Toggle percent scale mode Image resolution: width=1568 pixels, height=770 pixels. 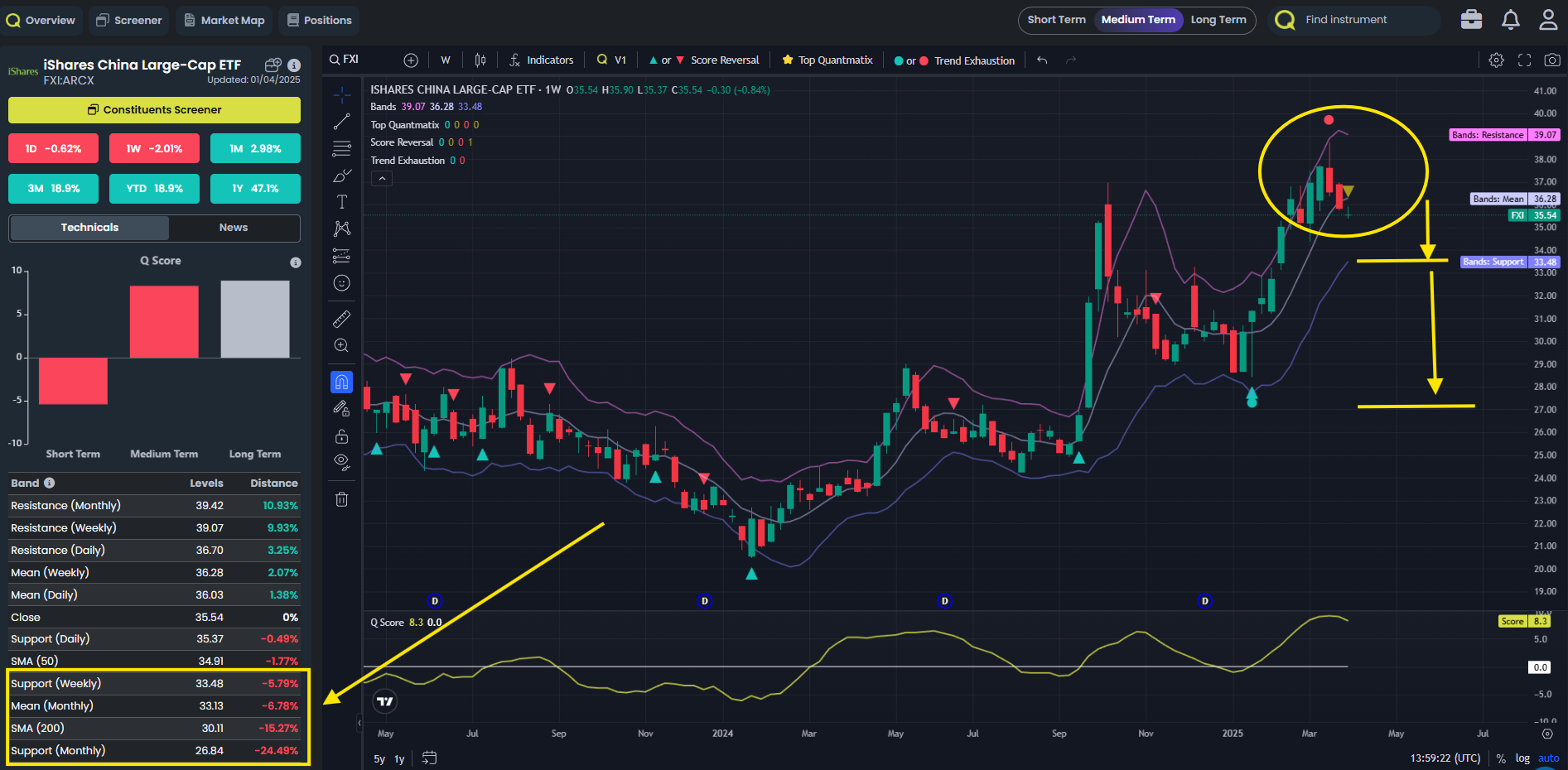point(1501,758)
